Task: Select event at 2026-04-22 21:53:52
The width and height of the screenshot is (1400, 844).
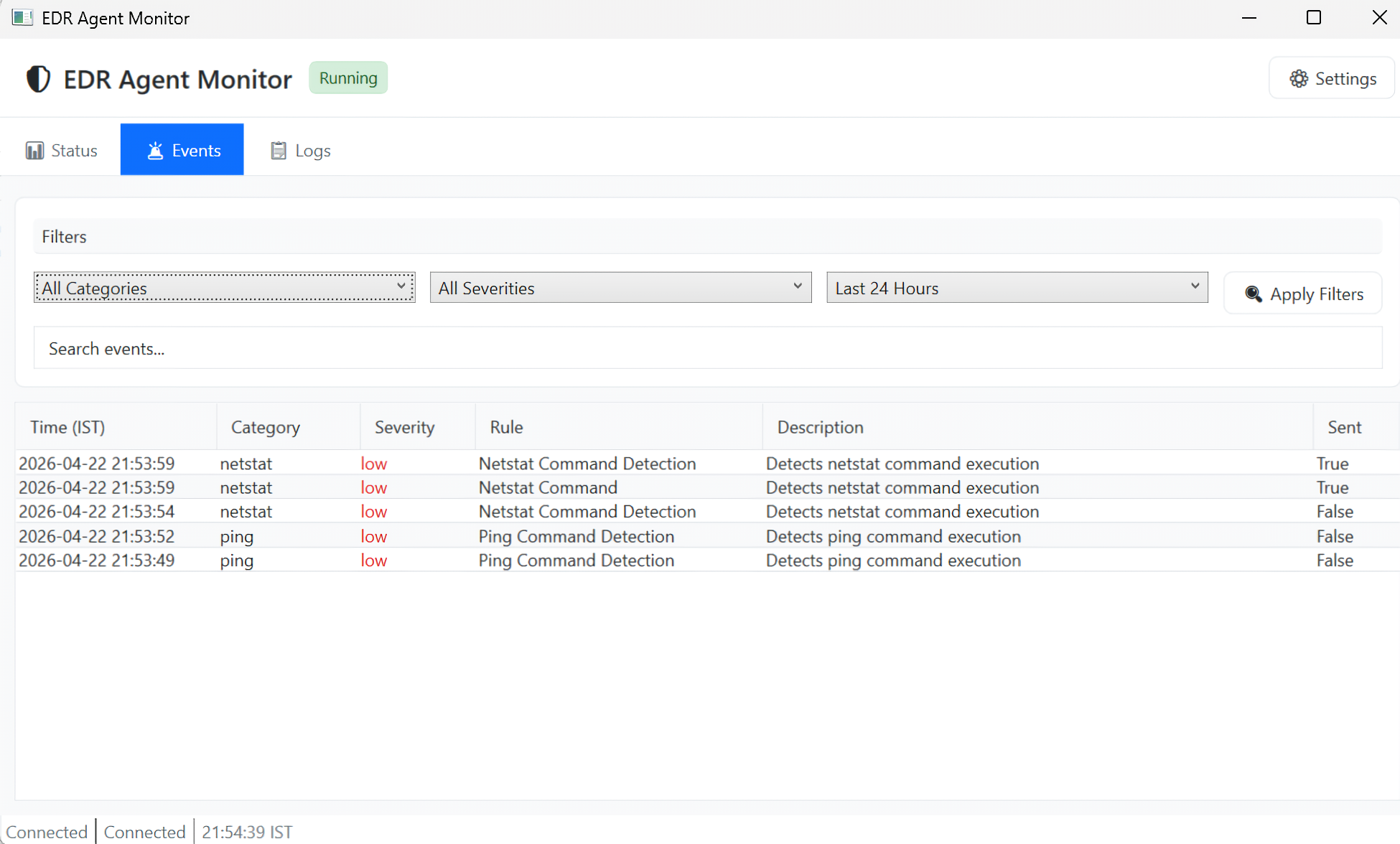Action: coord(708,536)
